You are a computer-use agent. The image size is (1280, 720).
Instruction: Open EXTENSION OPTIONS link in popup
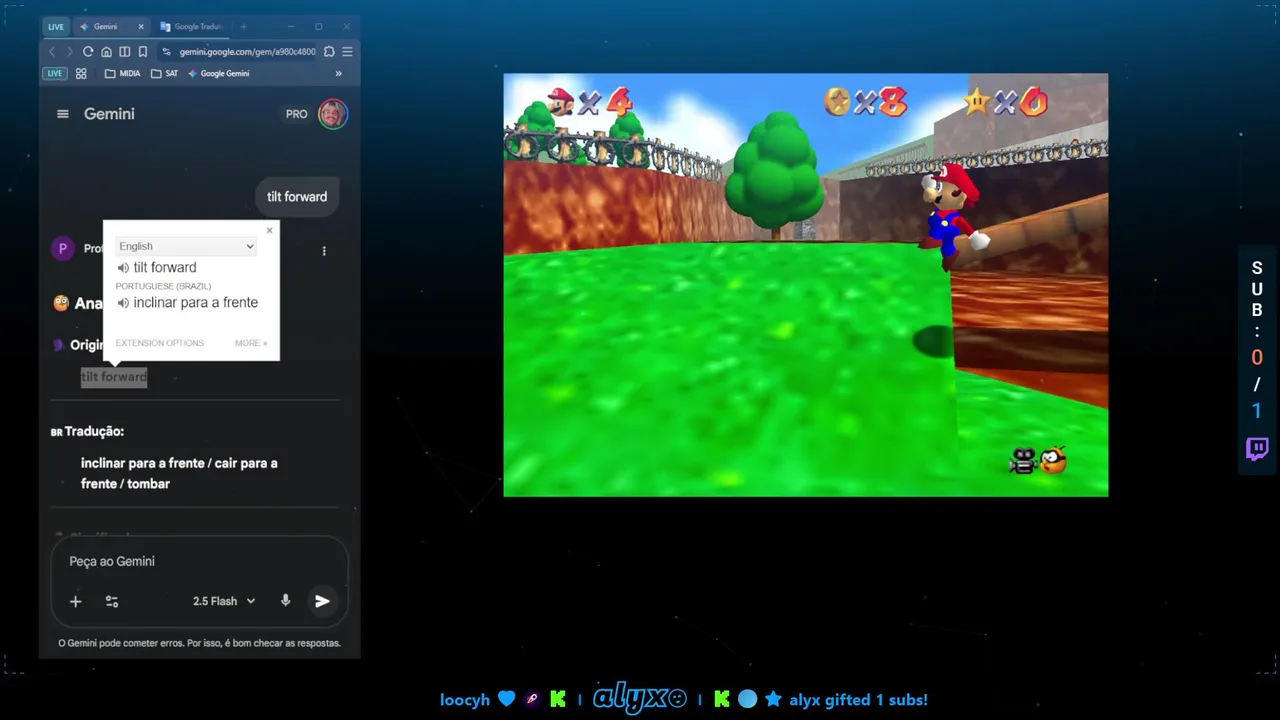coord(159,343)
